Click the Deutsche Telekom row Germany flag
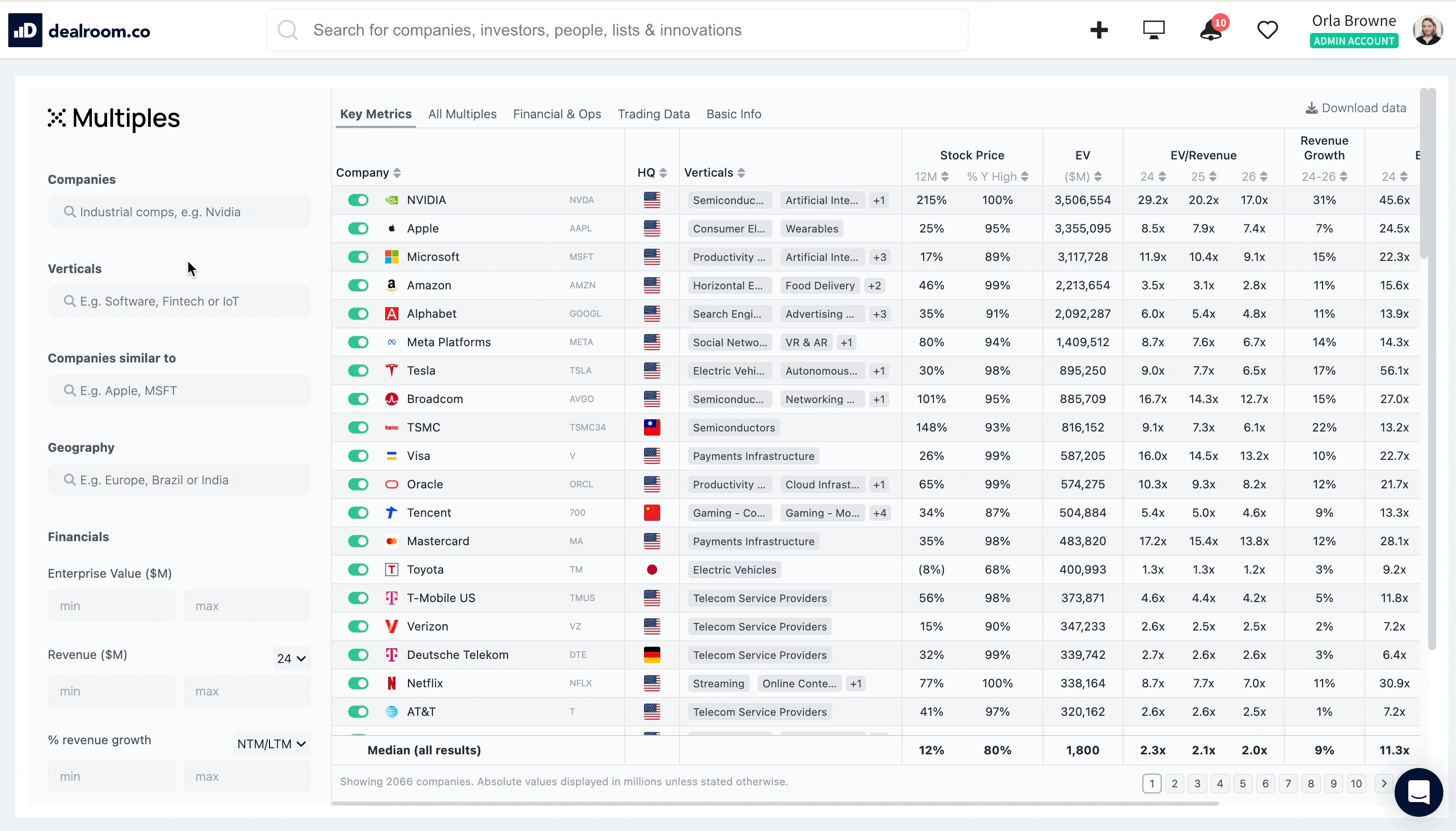The height and width of the screenshot is (831, 1456). [652, 655]
